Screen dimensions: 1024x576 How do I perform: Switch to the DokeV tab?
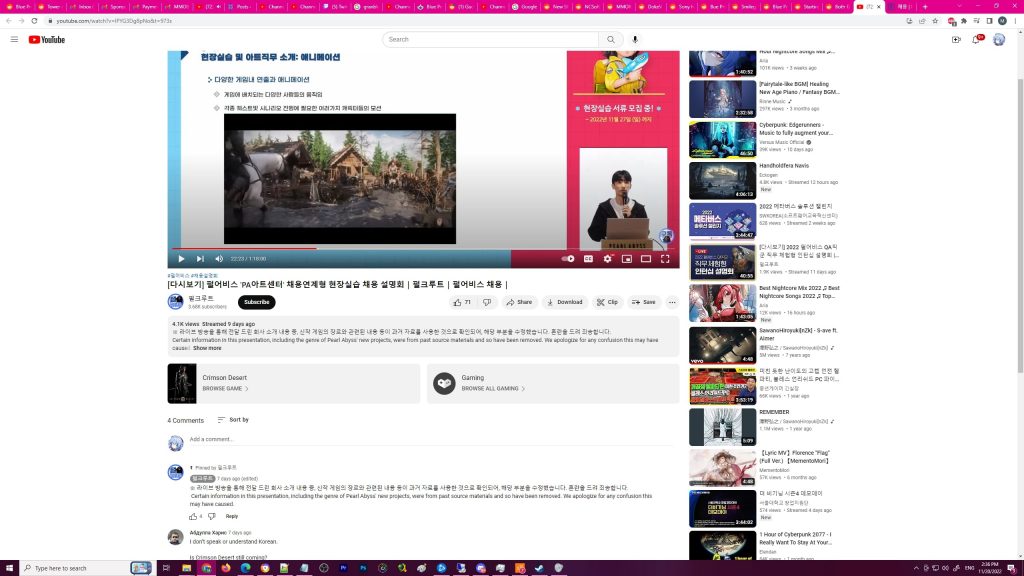[x=650, y=7]
